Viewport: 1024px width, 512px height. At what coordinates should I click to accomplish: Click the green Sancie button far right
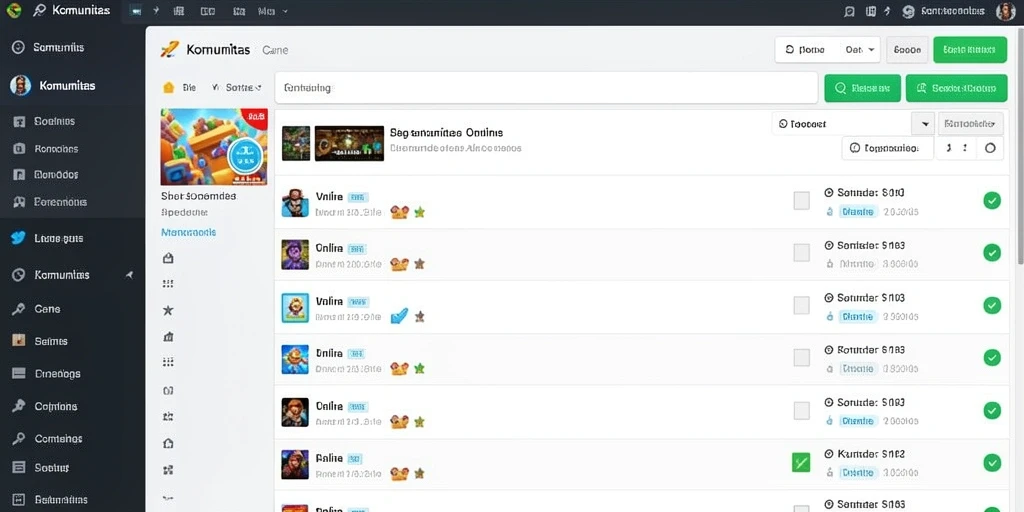956,88
